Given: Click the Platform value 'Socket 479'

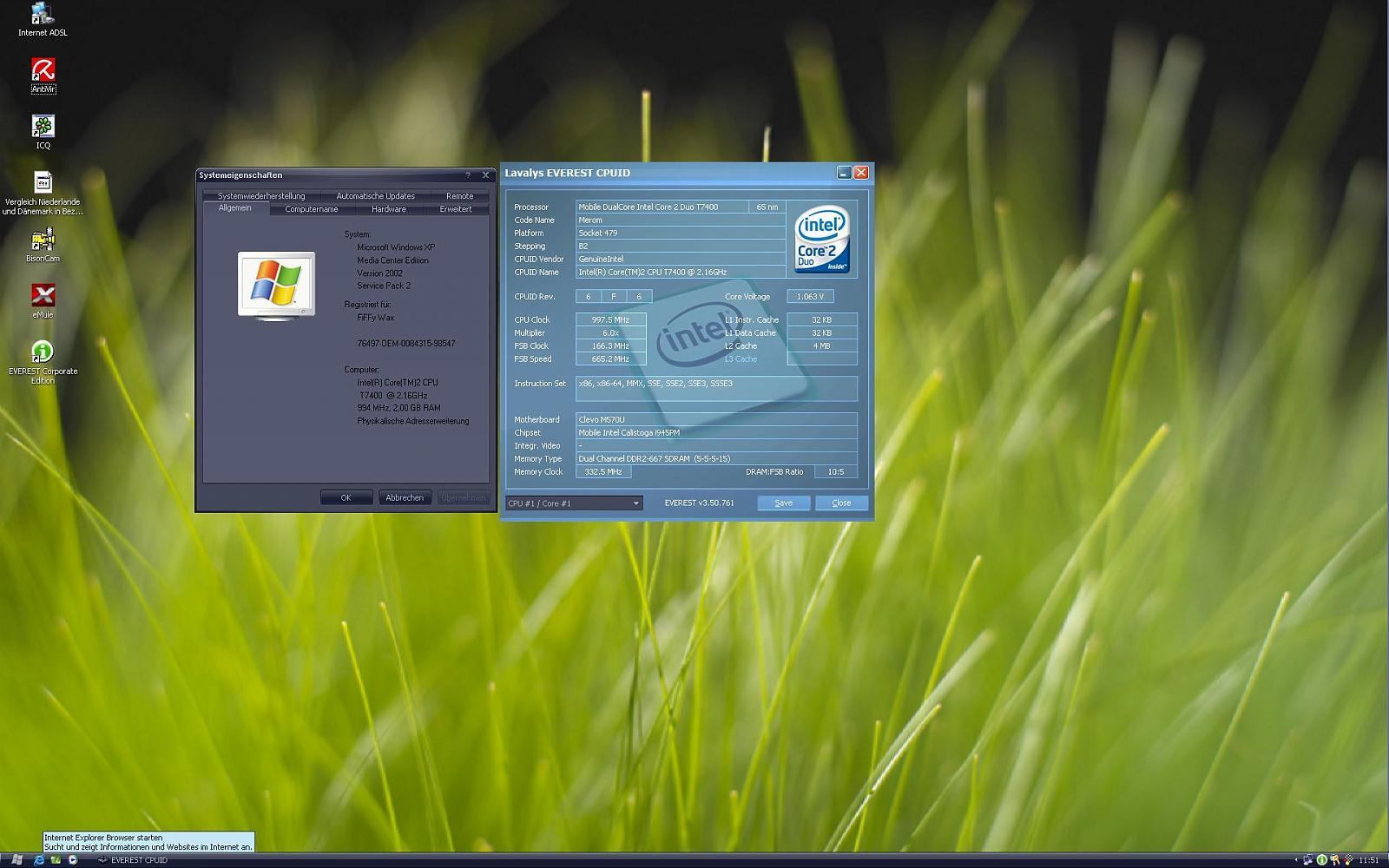Looking at the screenshot, I should [681, 233].
